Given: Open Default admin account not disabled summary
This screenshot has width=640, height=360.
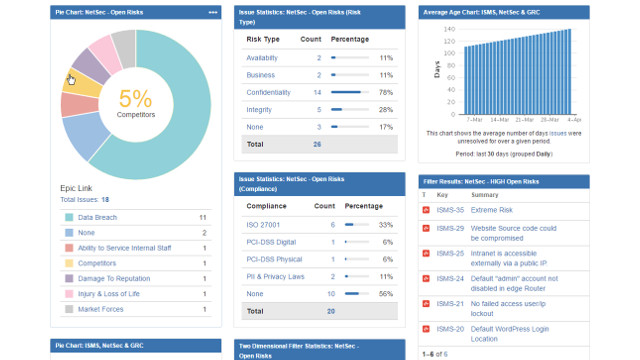Looking at the screenshot, I should click(514, 283).
